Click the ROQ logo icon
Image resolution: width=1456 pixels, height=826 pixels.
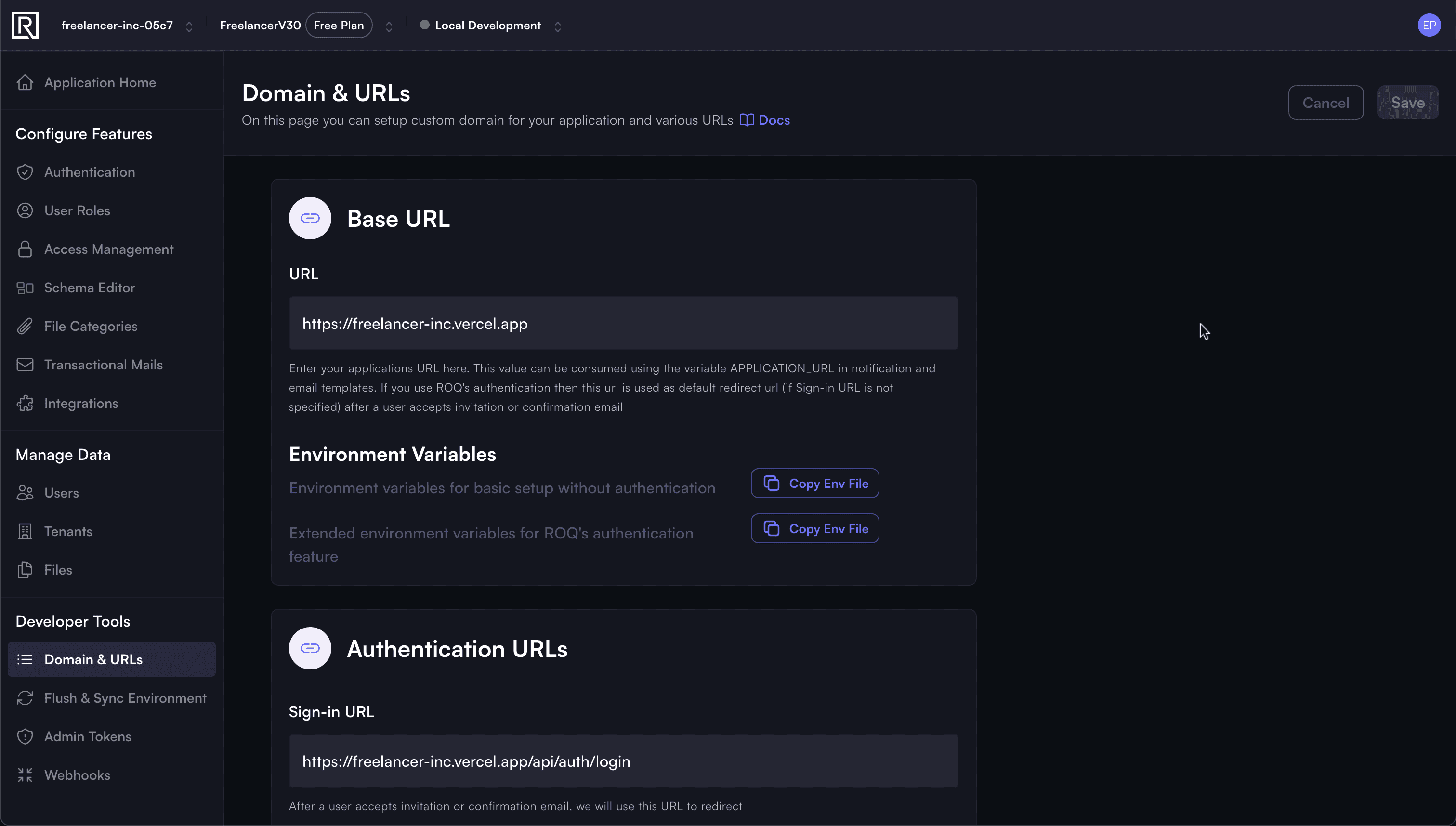(25, 25)
